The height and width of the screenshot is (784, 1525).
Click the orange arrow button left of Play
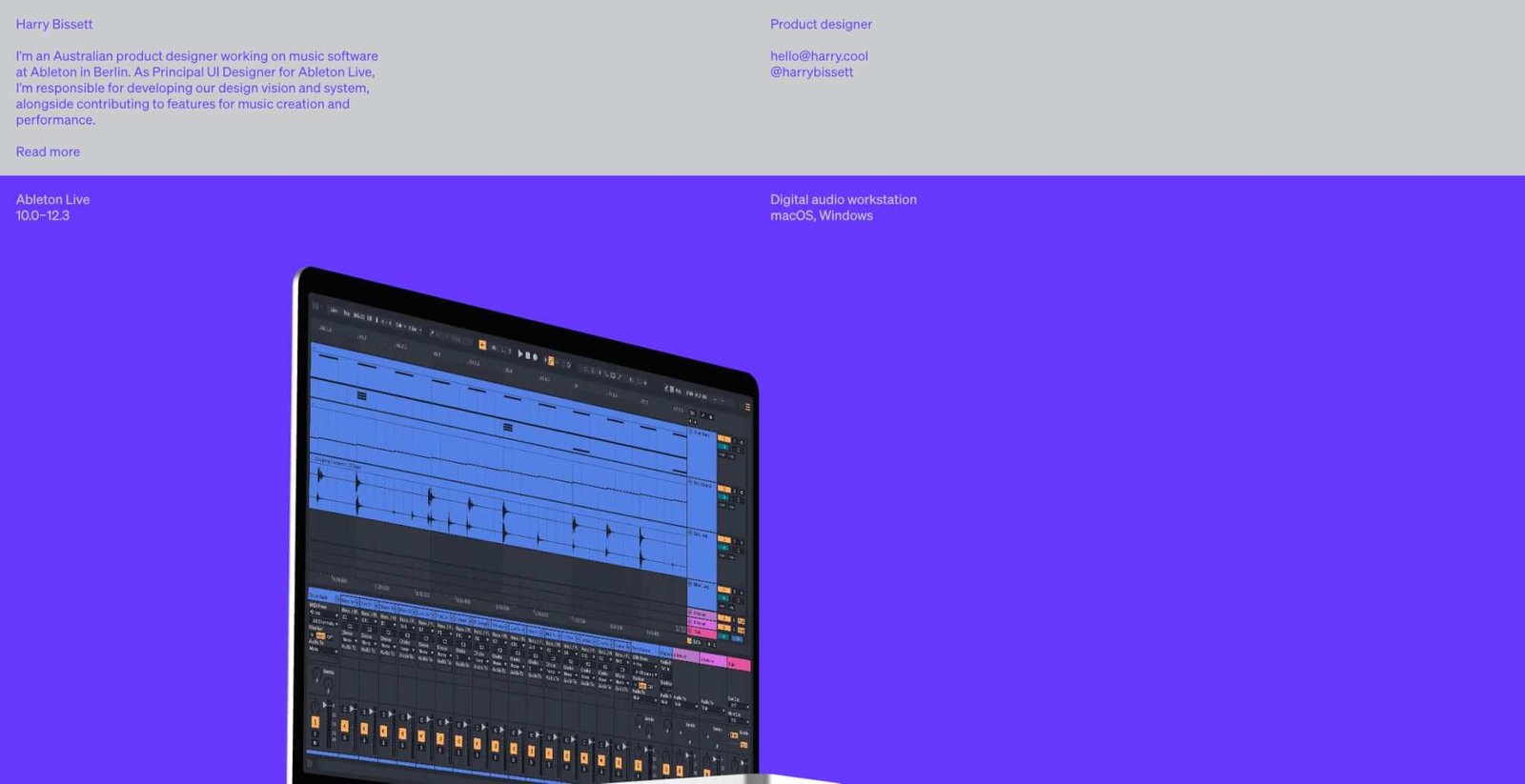coord(482,345)
